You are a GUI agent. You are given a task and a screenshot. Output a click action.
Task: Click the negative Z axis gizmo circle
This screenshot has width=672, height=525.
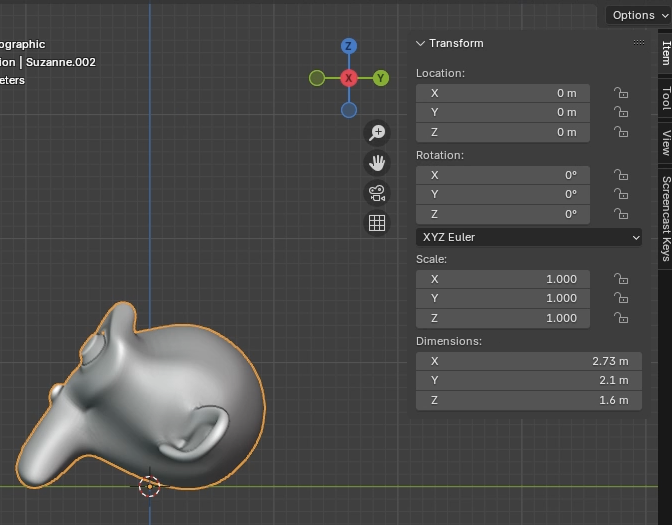coord(349,110)
